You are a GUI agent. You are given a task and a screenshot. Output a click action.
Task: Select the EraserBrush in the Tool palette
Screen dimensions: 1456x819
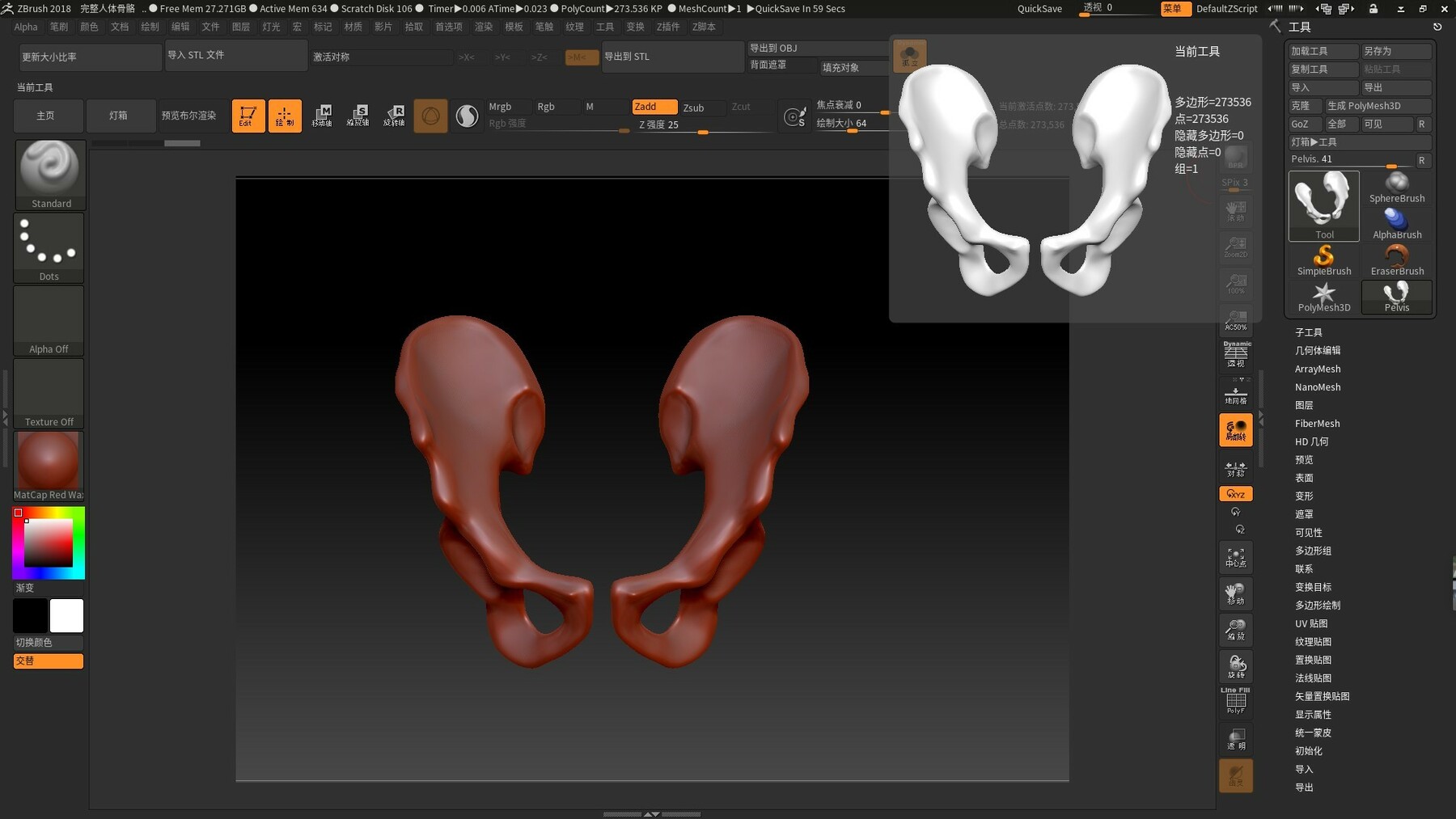point(1397,259)
